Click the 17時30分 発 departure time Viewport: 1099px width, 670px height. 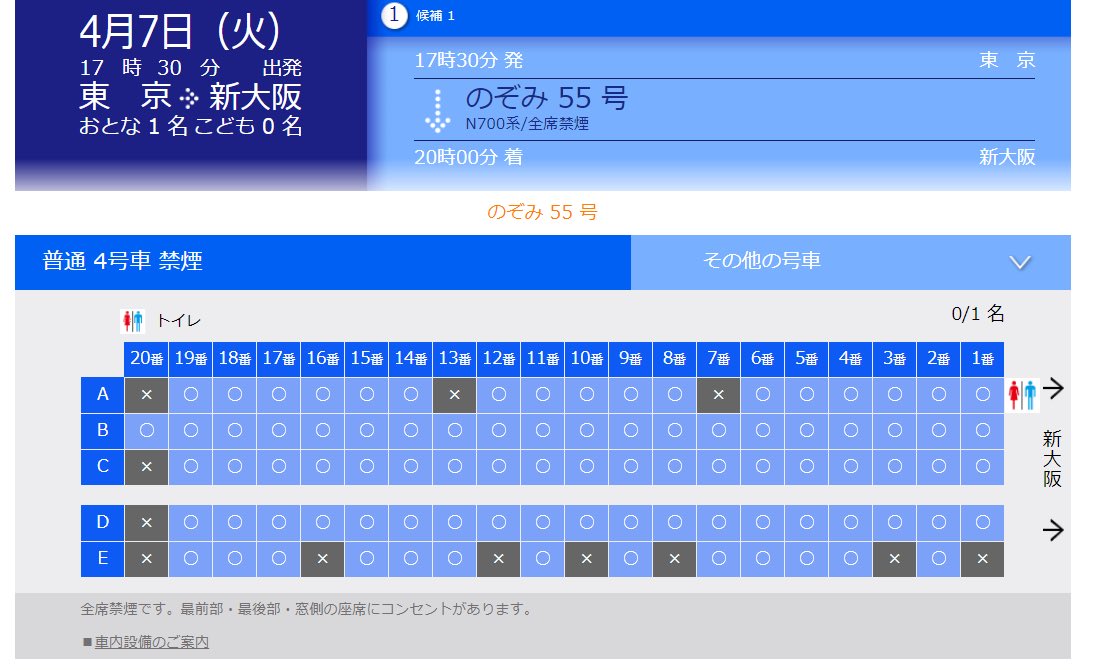[x=468, y=60]
